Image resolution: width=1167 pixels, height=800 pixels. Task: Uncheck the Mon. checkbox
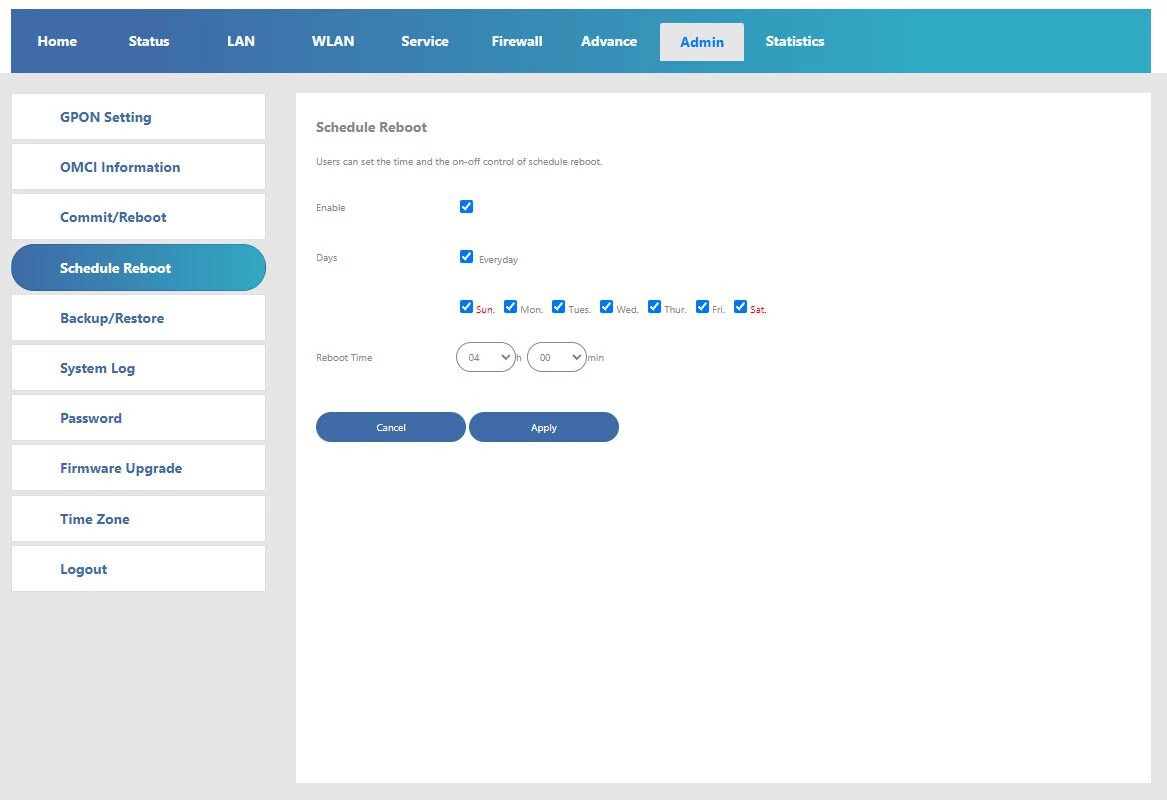pos(510,307)
